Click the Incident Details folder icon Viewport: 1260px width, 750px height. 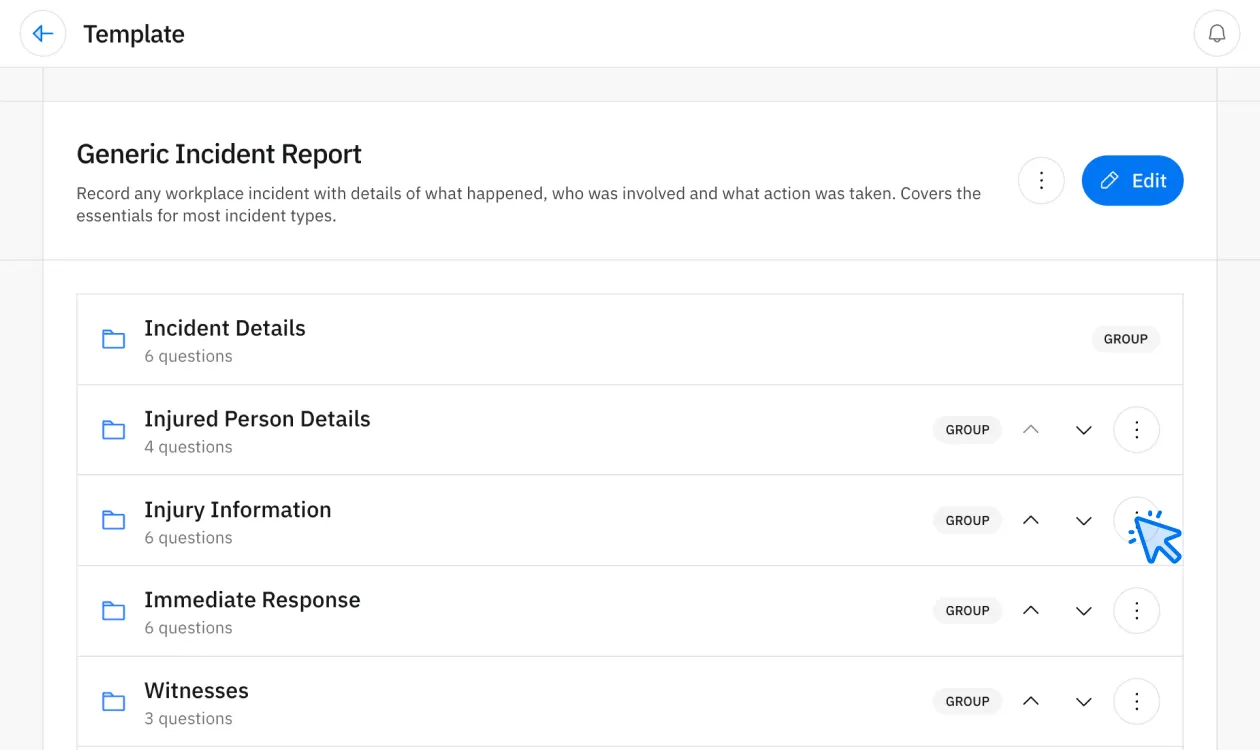click(113, 339)
